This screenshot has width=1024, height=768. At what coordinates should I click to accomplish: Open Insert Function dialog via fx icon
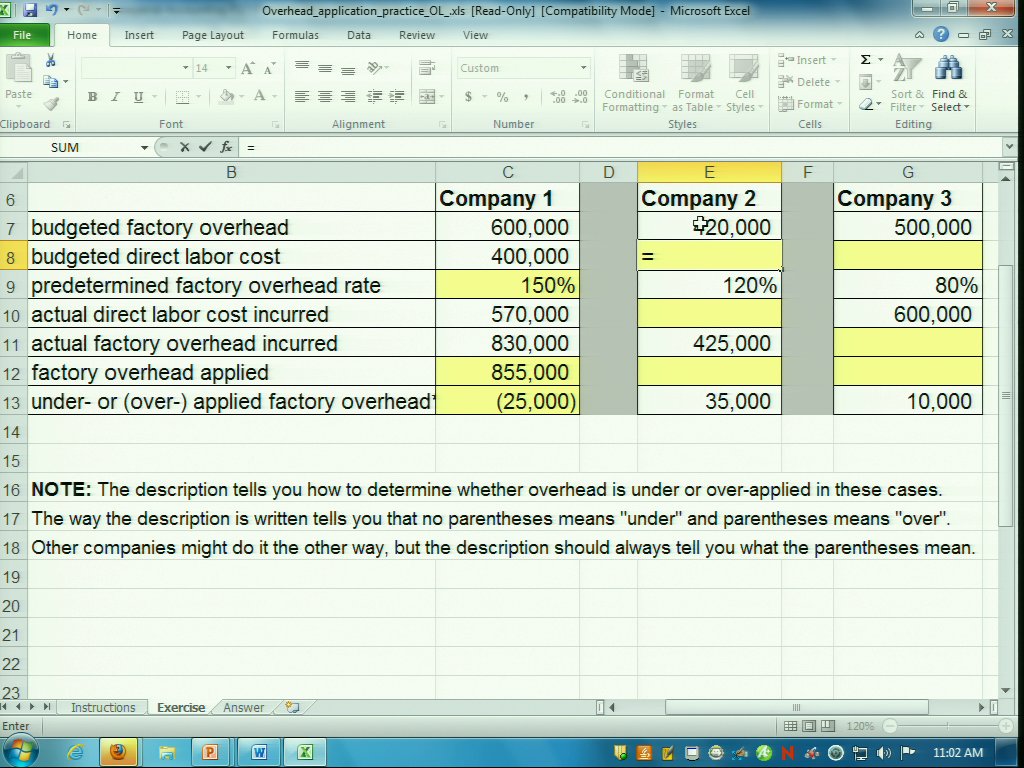(x=227, y=147)
